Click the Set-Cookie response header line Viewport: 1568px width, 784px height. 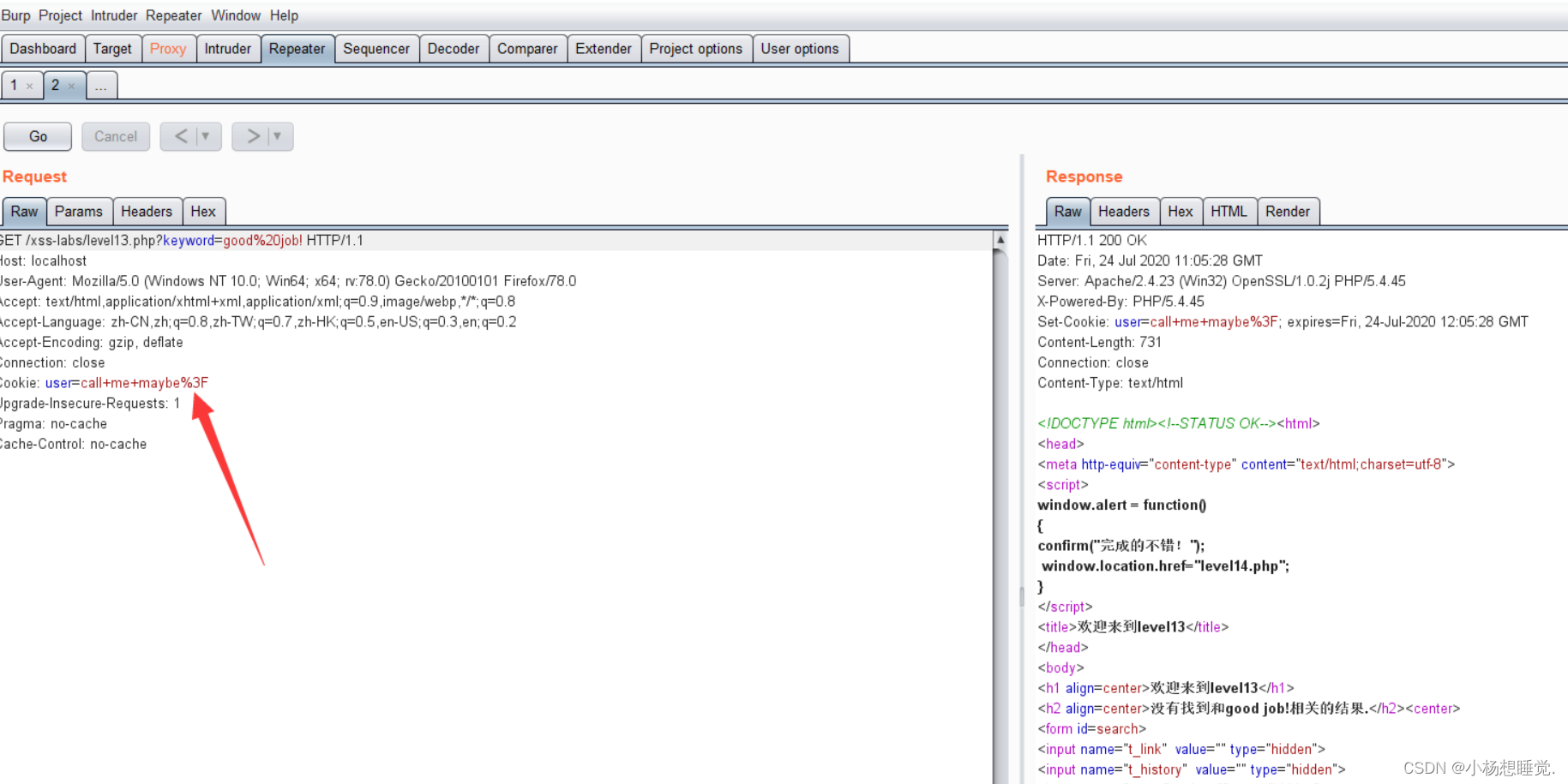1283,322
